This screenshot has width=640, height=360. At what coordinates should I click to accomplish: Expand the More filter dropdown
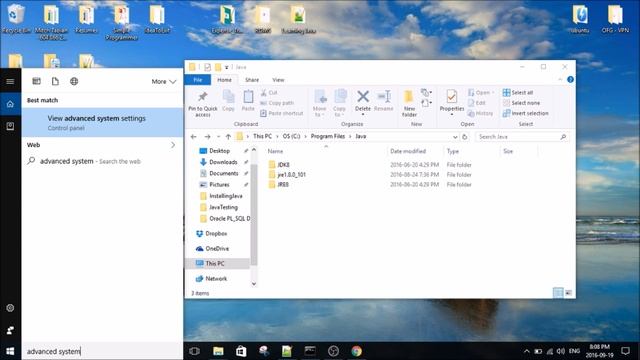coord(164,82)
